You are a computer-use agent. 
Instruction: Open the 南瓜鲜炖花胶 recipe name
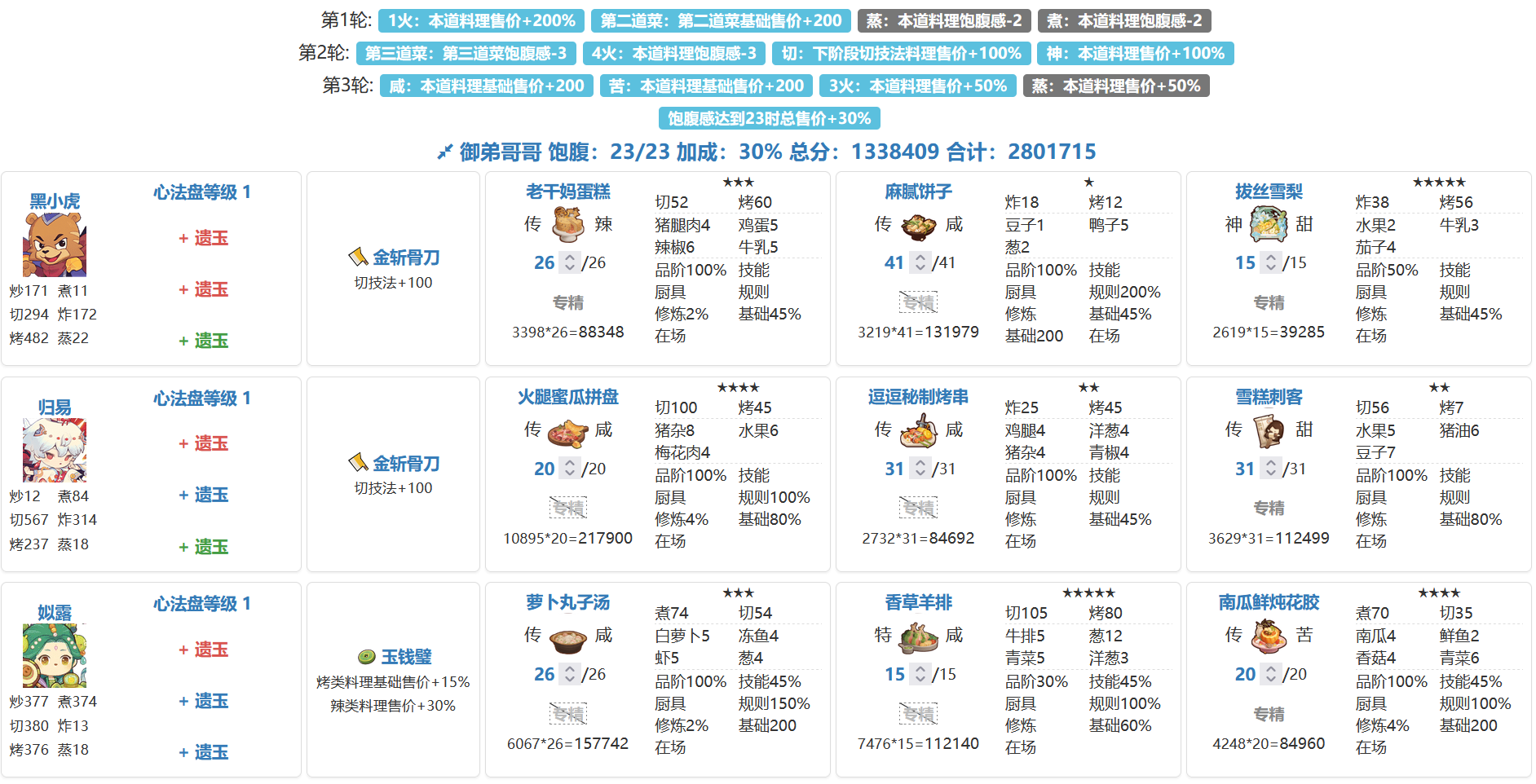pyautogui.click(x=1269, y=602)
